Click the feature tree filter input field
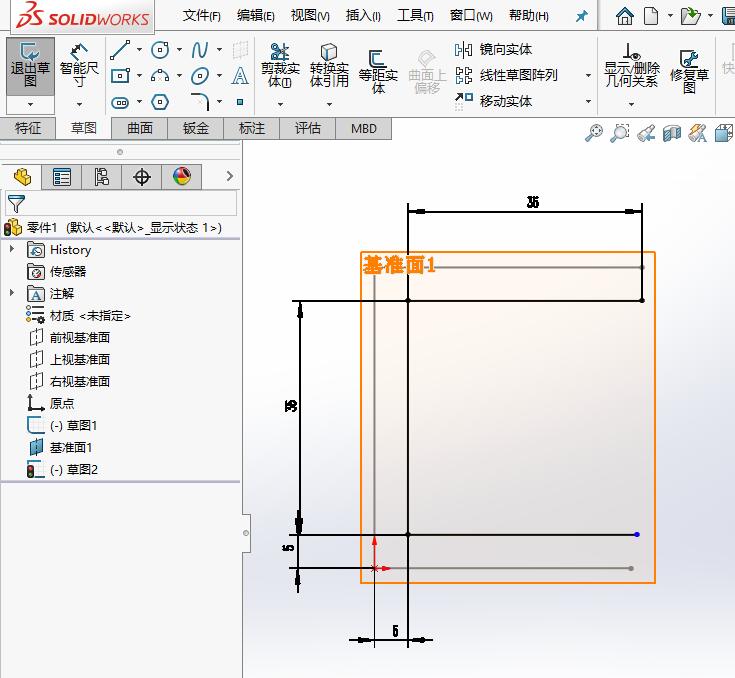The image size is (735, 678). tap(121, 203)
